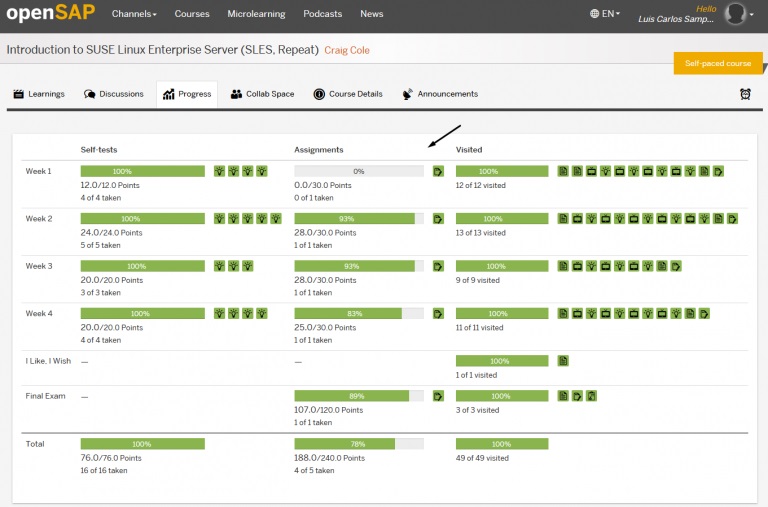
Task: Click the 16 of 16 taken text
Action: click(x=104, y=470)
